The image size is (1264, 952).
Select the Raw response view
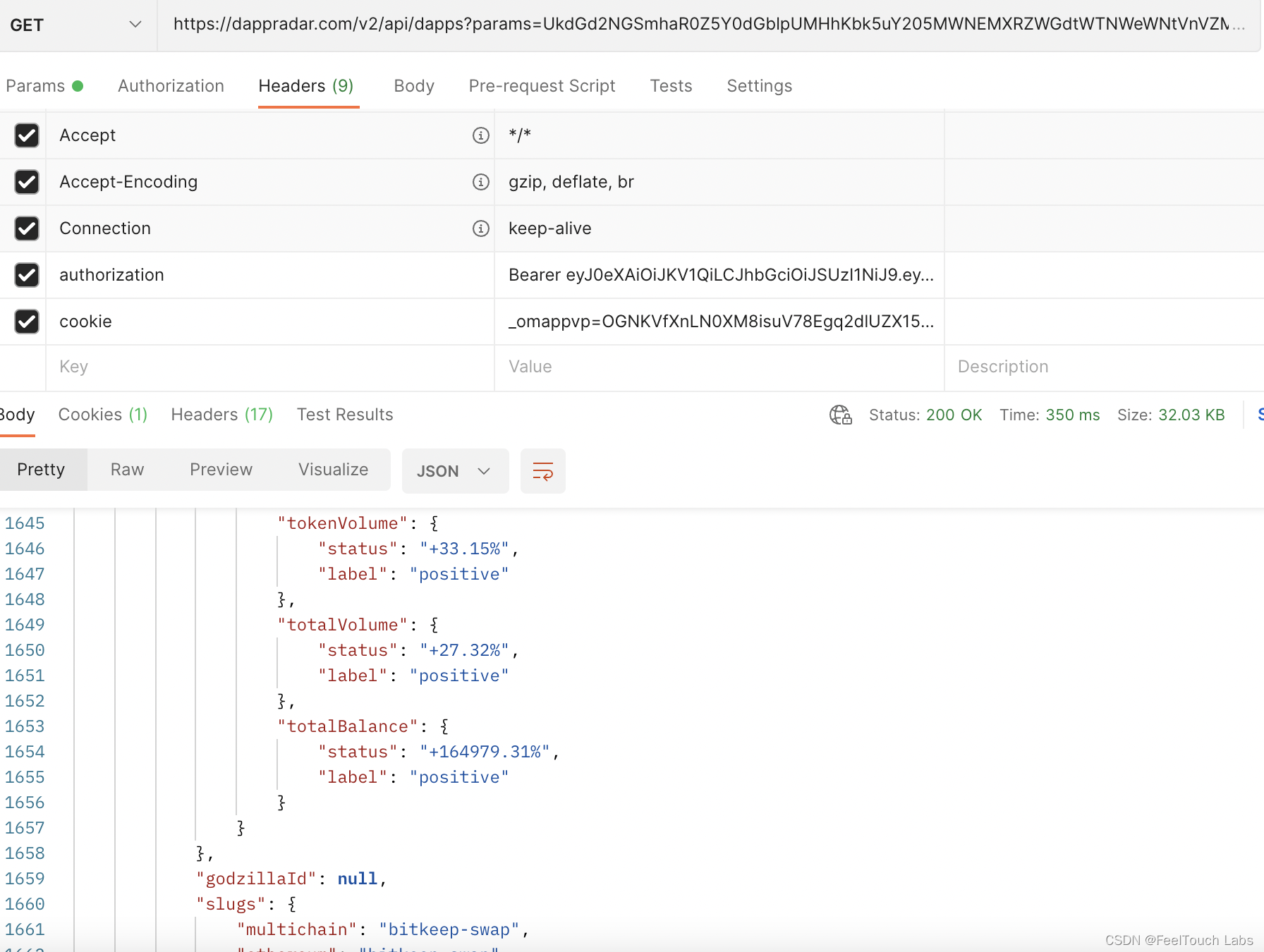[127, 469]
